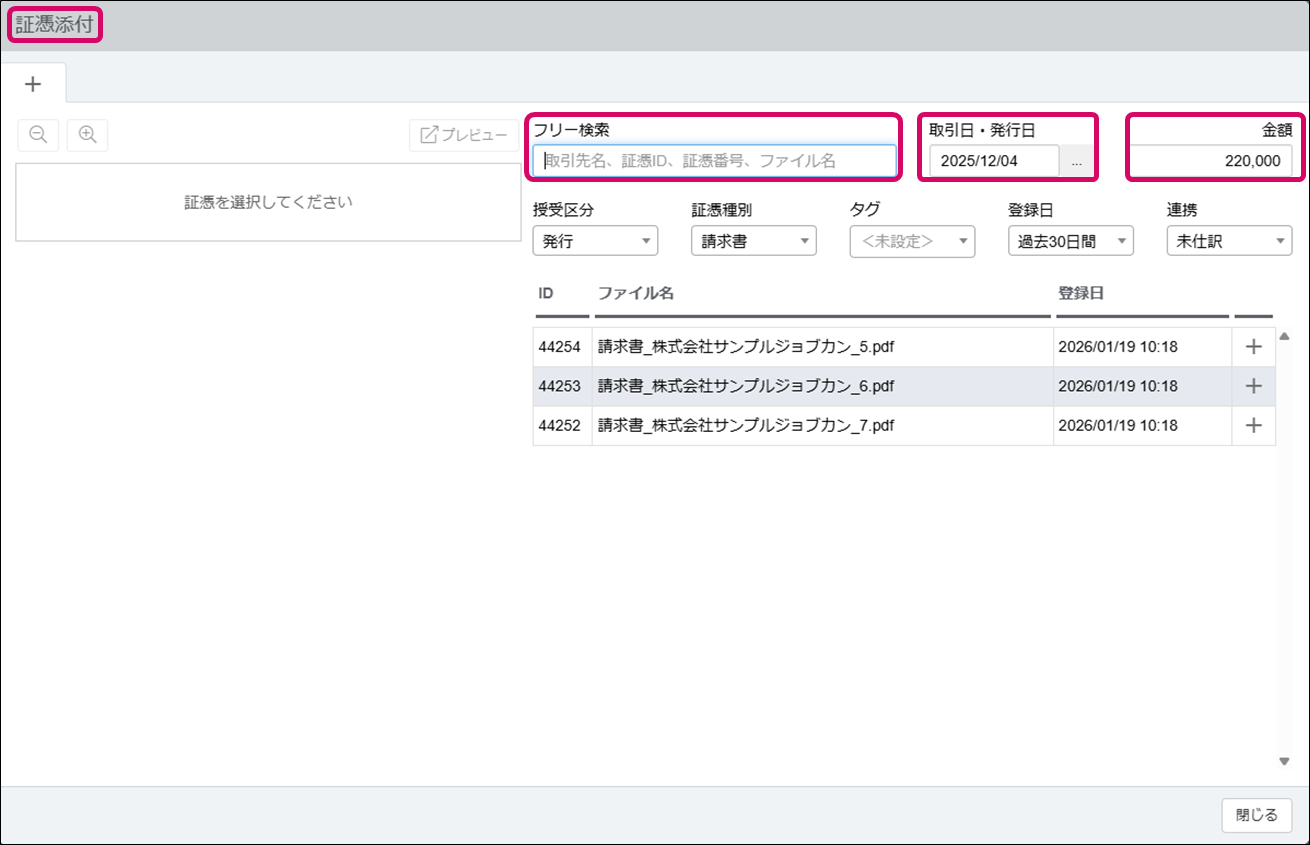The image size is (1310, 845).
Task: Add a new tab with plus icon
Action: 33,84
